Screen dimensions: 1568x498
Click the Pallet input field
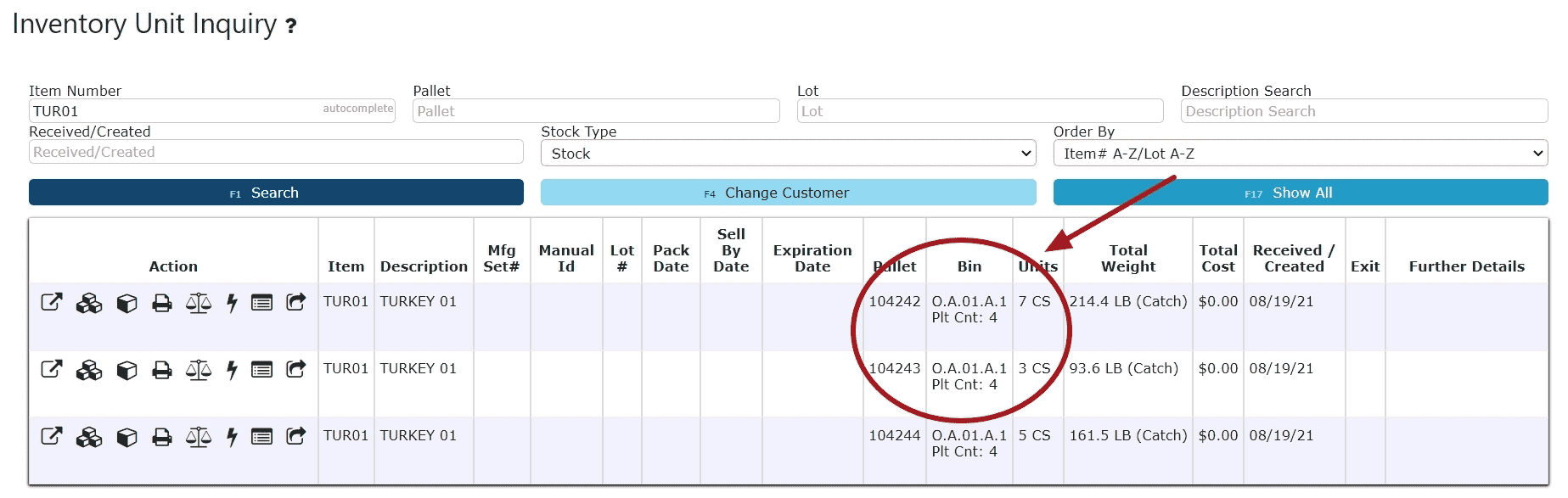coord(596,111)
